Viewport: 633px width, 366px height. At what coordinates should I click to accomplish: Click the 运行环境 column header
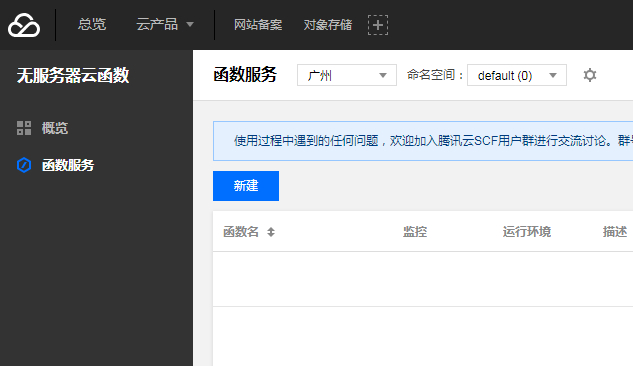point(527,232)
